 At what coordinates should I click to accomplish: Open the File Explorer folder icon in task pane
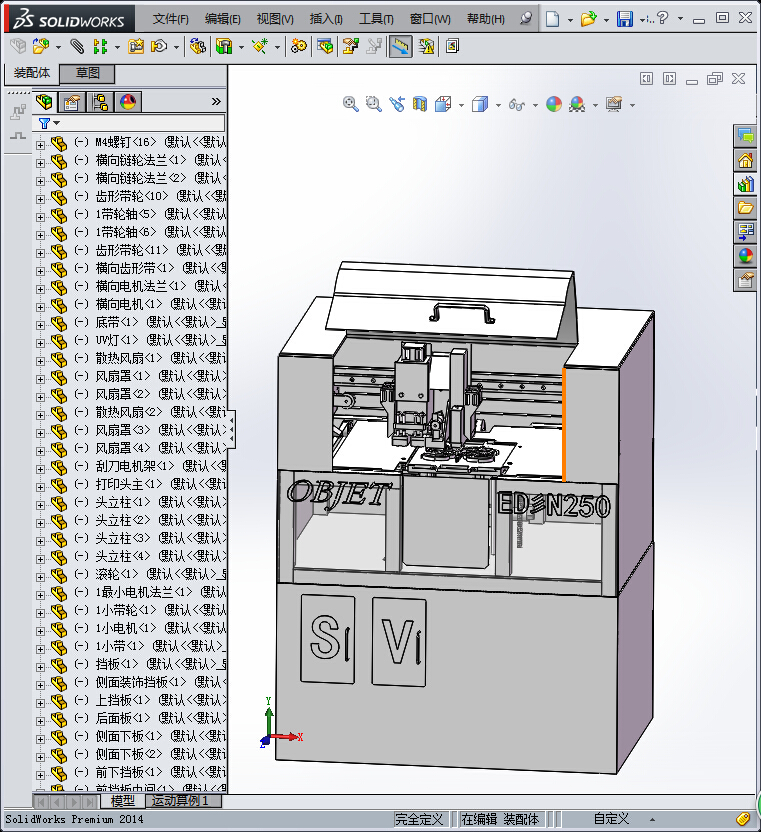[x=745, y=208]
